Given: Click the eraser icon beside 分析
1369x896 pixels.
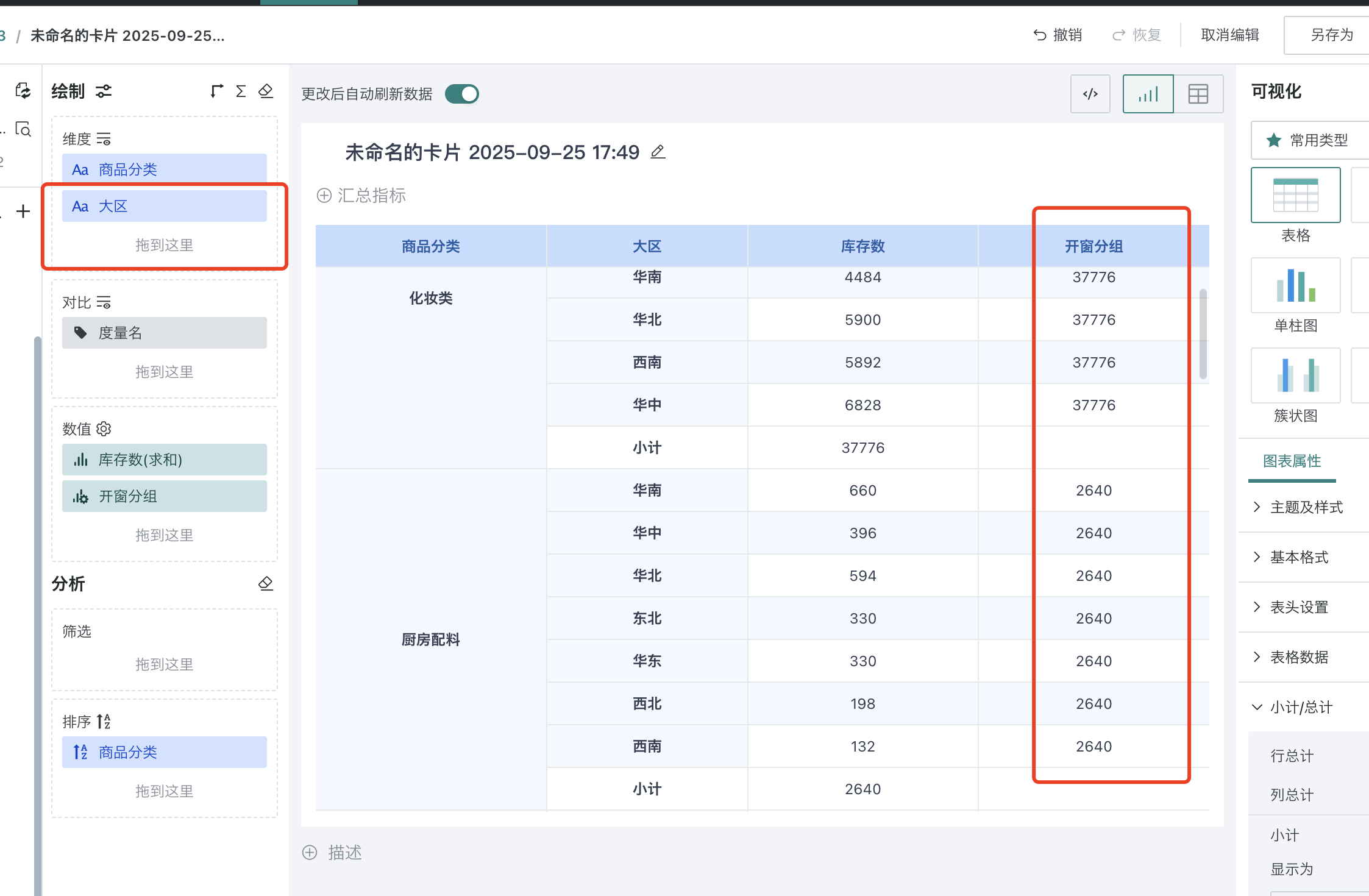Looking at the screenshot, I should click(266, 583).
